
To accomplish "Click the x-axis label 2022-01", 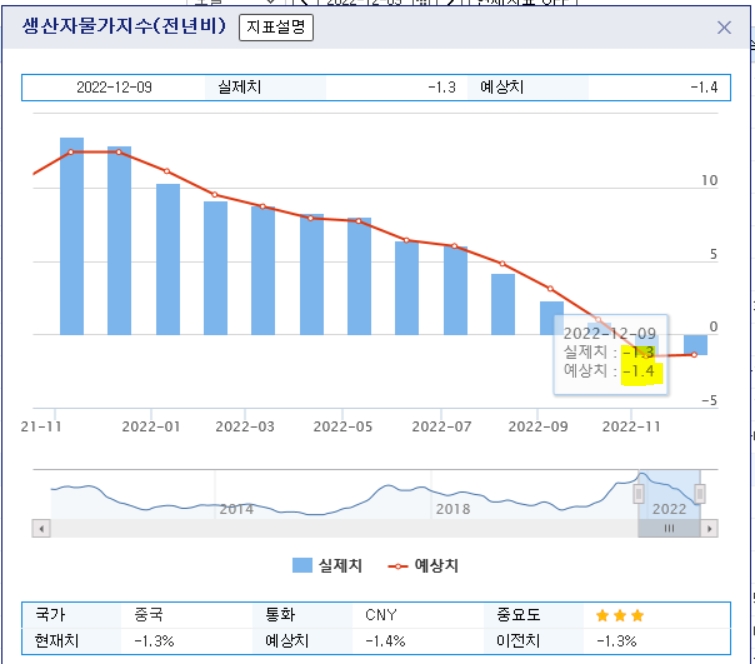I will pos(151,427).
